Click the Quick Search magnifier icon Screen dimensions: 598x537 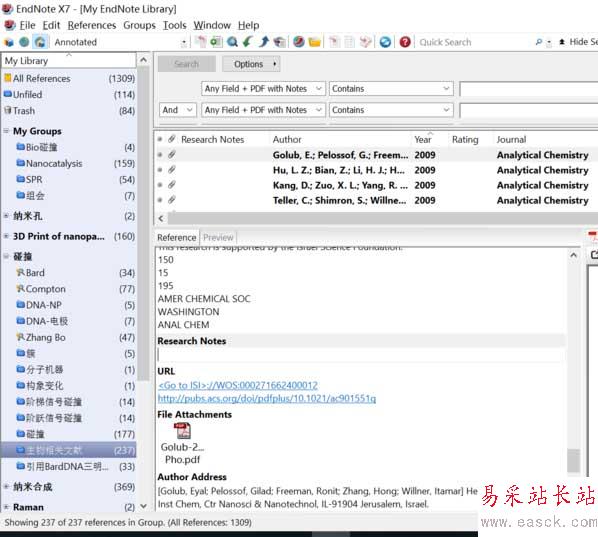click(x=539, y=42)
